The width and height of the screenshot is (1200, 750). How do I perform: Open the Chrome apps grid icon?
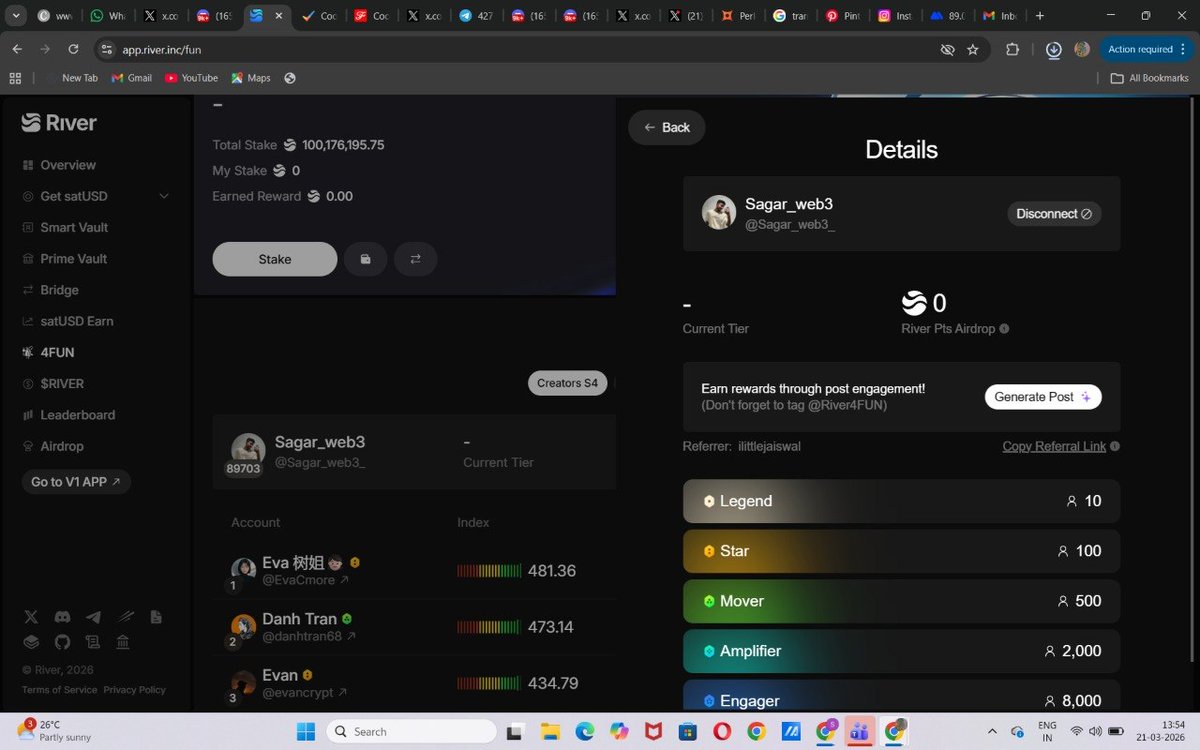pyautogui.click(x=15, y=78)
